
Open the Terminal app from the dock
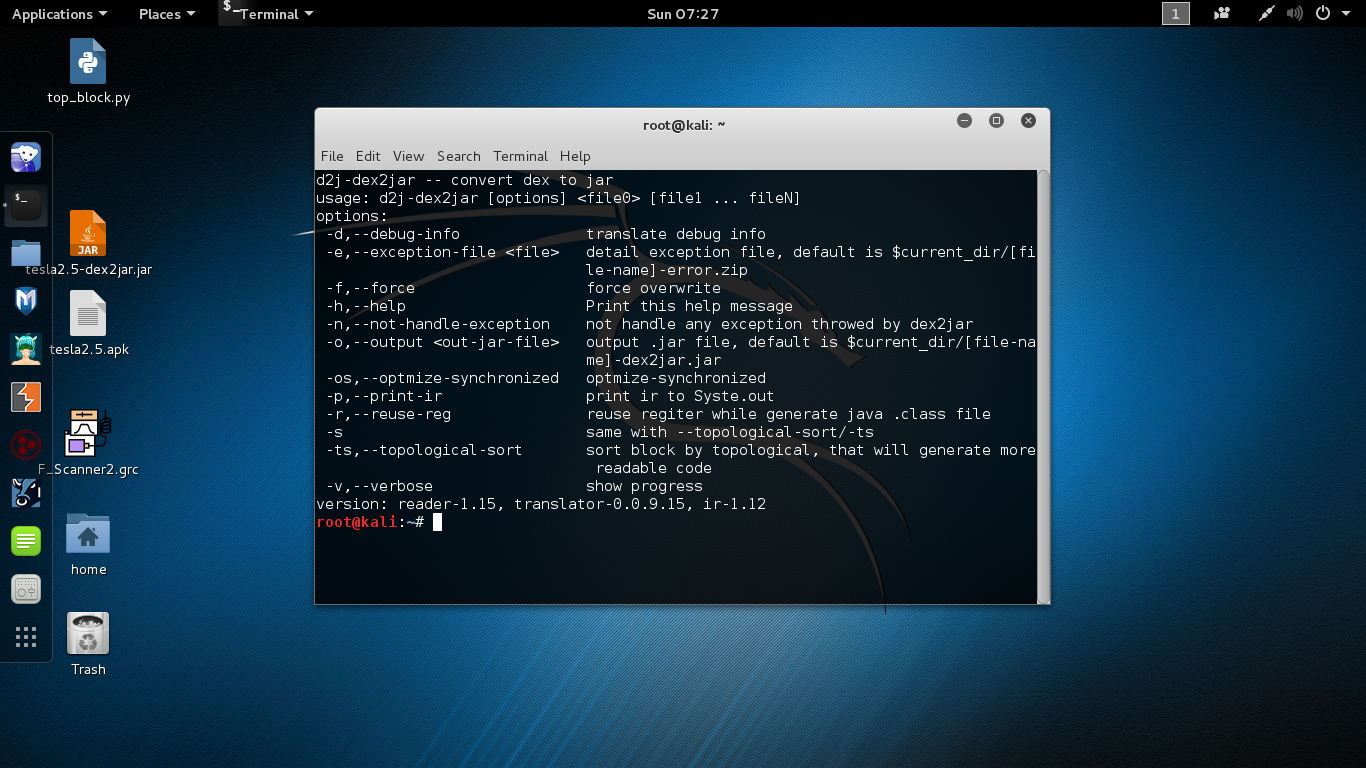(25, 205)
